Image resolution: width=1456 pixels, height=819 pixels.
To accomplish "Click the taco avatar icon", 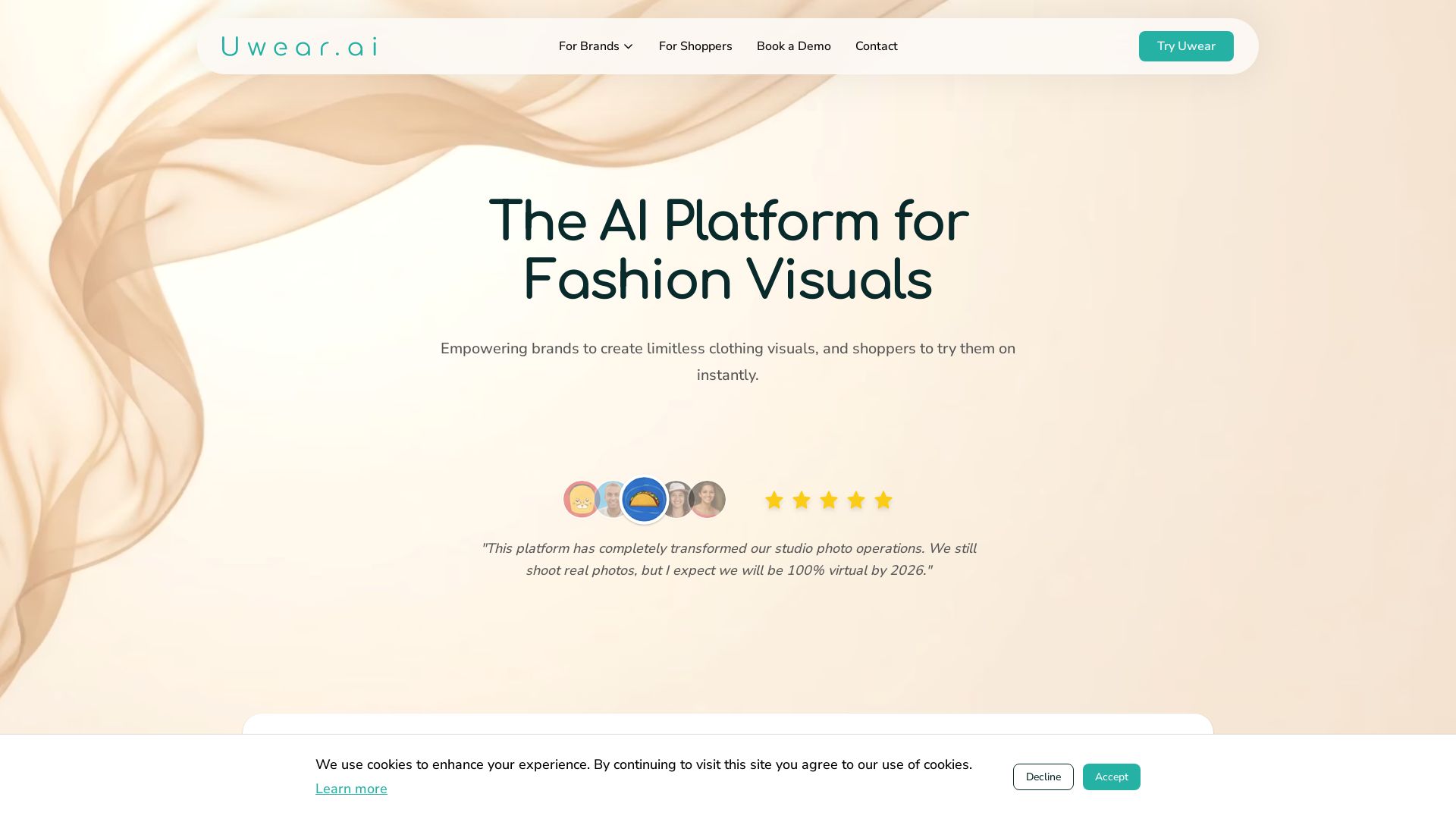I will [x=644, y=500].
